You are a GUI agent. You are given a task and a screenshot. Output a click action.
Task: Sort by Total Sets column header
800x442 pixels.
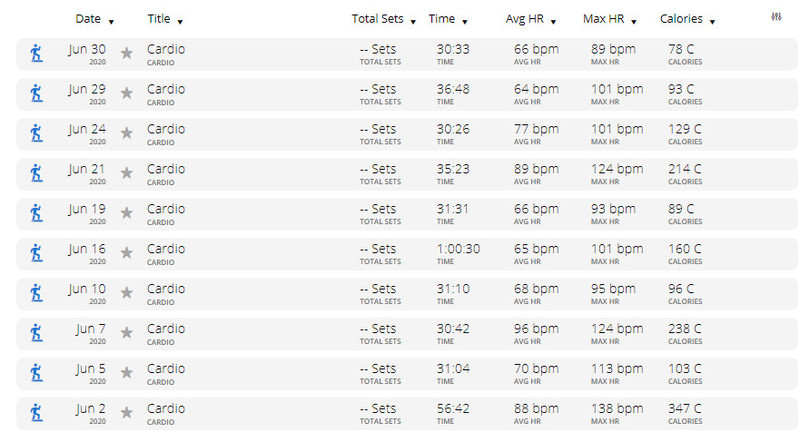click(x=377, y=19)
